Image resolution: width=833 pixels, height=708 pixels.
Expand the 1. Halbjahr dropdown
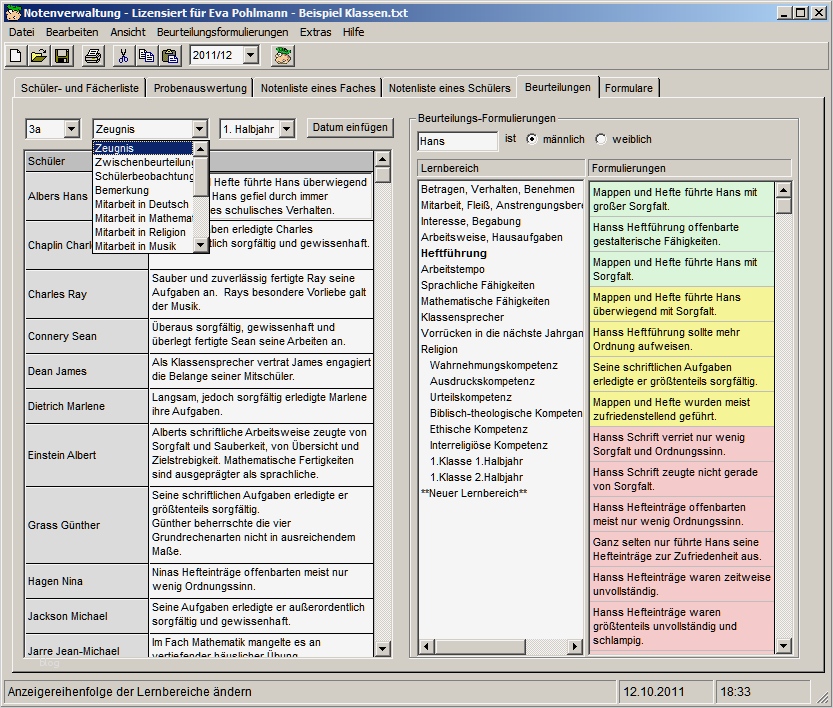(286, 129)
